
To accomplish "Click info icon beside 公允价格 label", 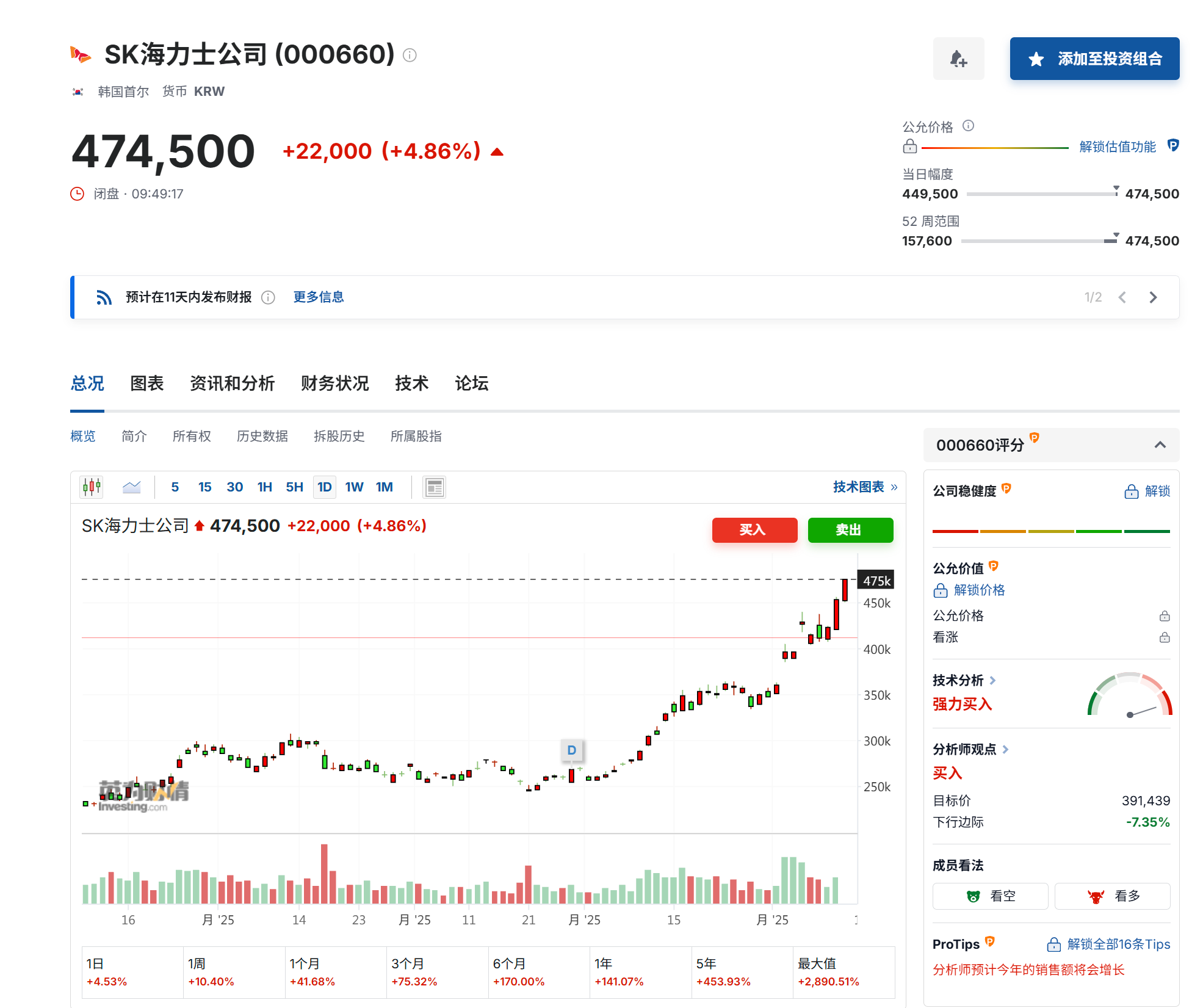I will click(x=968, y=126).
